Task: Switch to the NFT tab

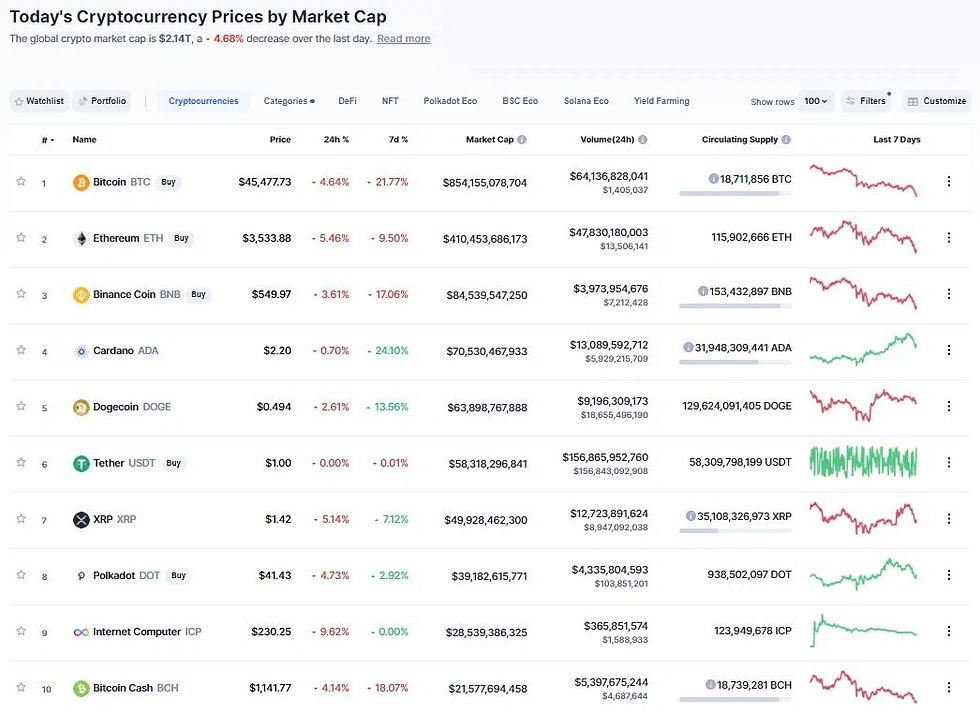Action: [390, 101]
